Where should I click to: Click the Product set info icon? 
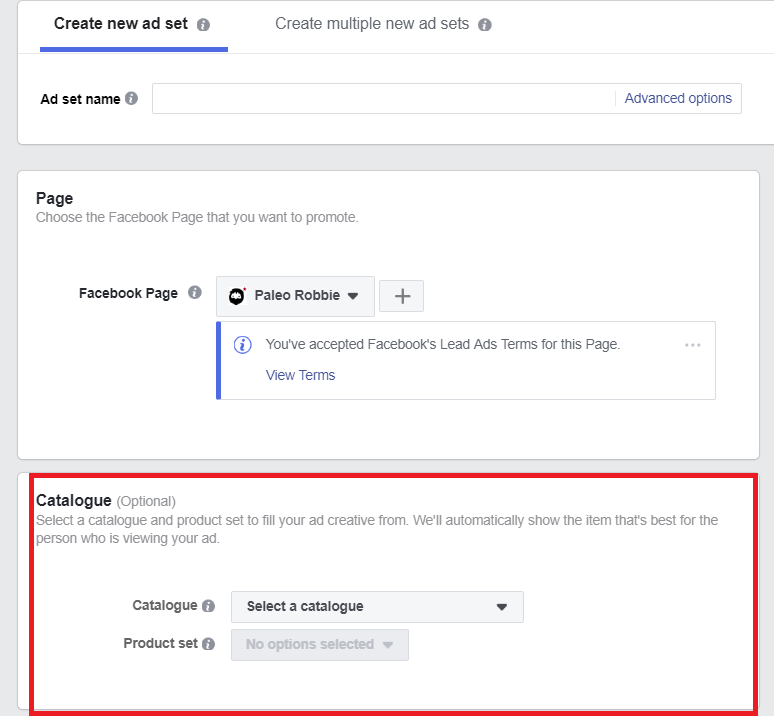click(208, 644)
